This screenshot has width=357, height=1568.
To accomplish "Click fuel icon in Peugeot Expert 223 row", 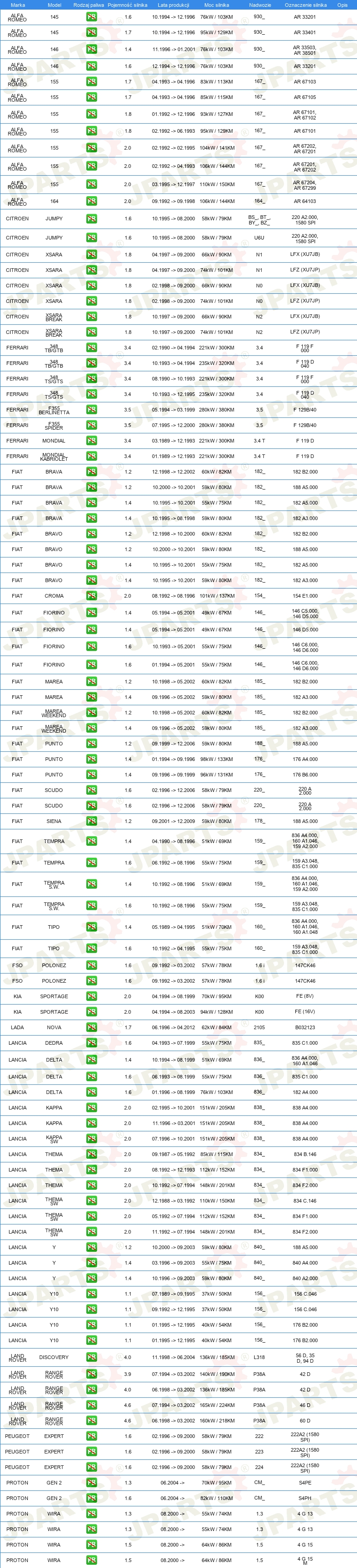I will point(91,1452).
